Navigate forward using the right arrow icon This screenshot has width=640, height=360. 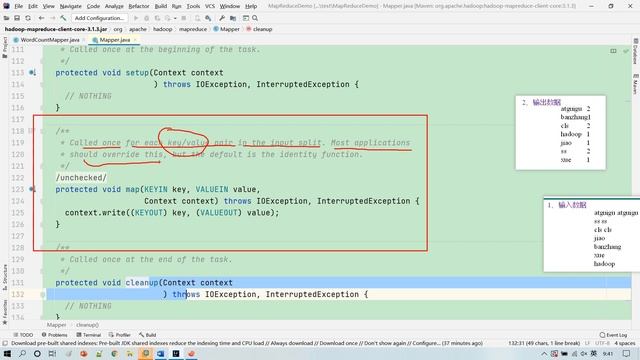coord(52,18)
